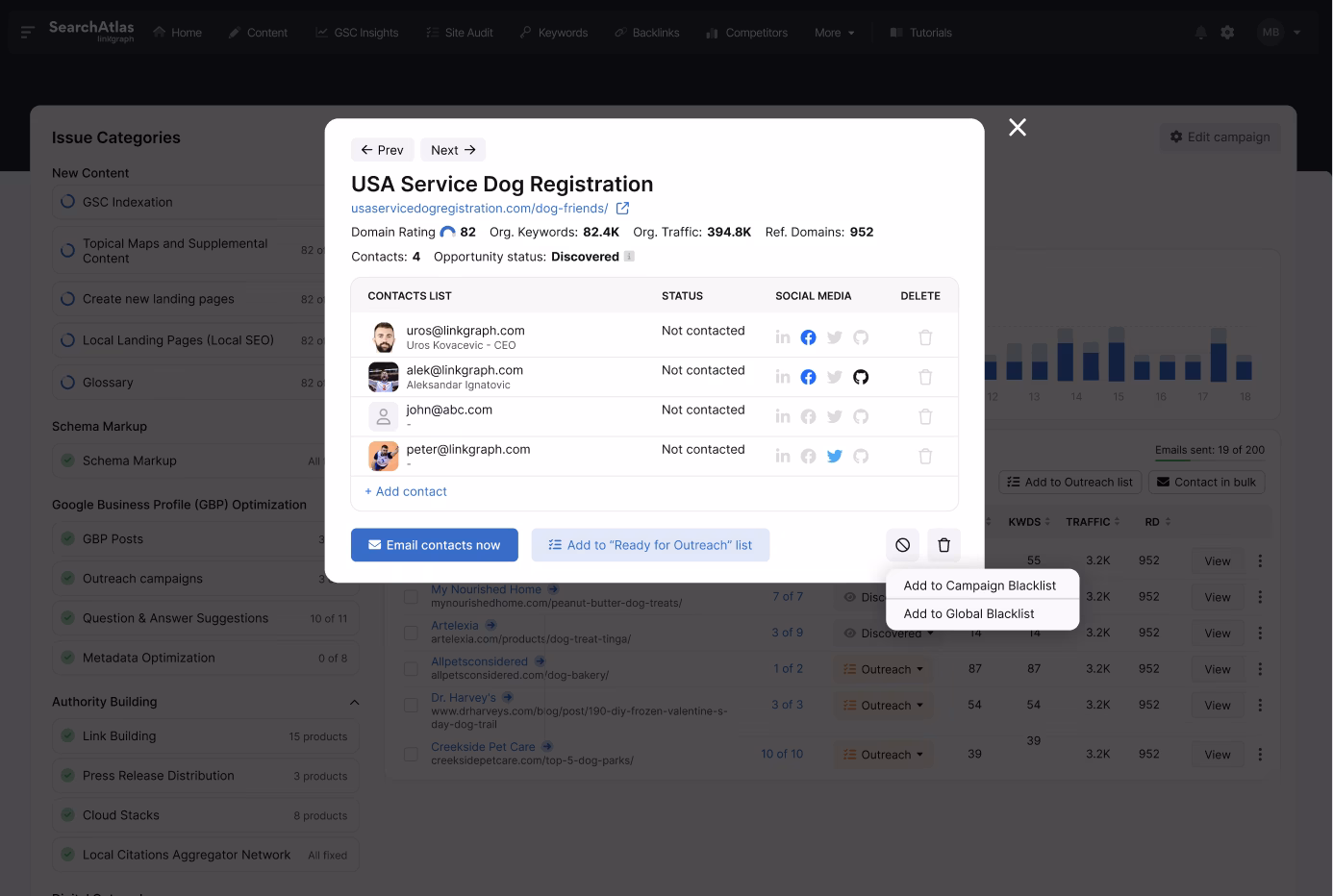Open Outreach status dropdown for Allpetsconsidered
Image resolution: width=1333 pixels, height=896 pixels.
(x=883, y=669)
